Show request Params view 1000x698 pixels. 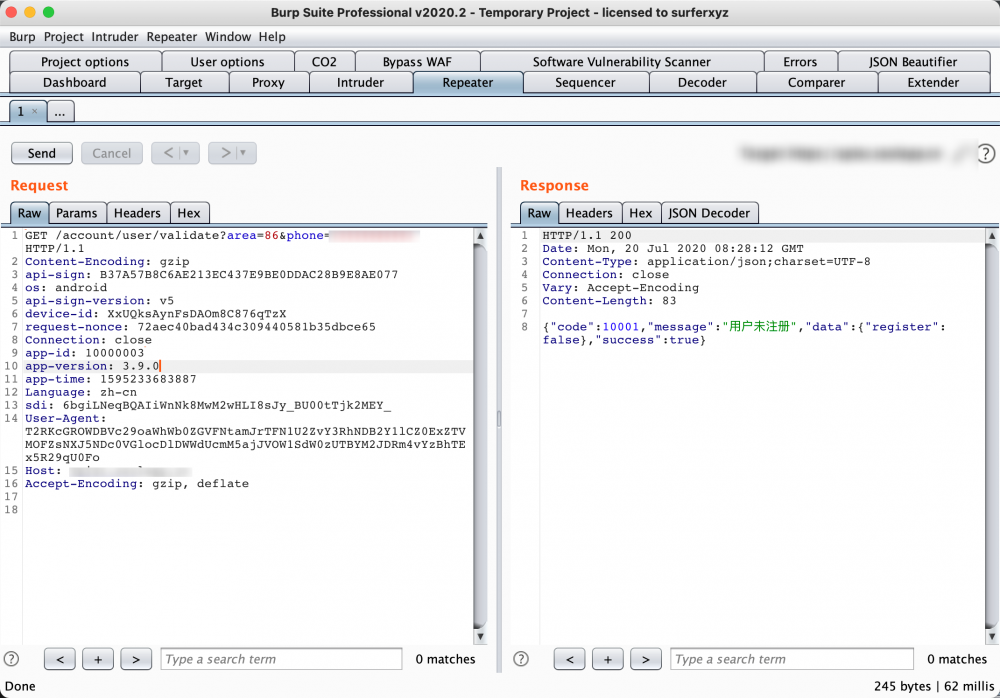pos(76,213)
